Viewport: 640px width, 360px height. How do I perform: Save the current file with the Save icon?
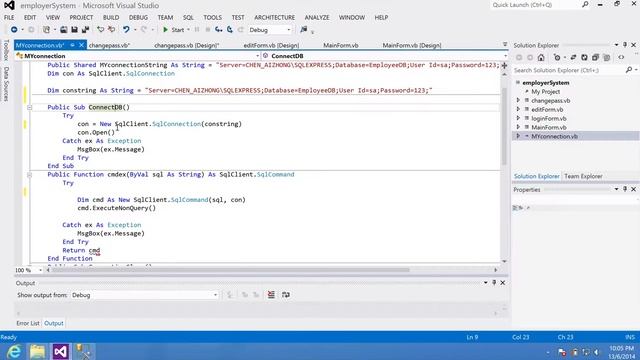click(74, 30)
